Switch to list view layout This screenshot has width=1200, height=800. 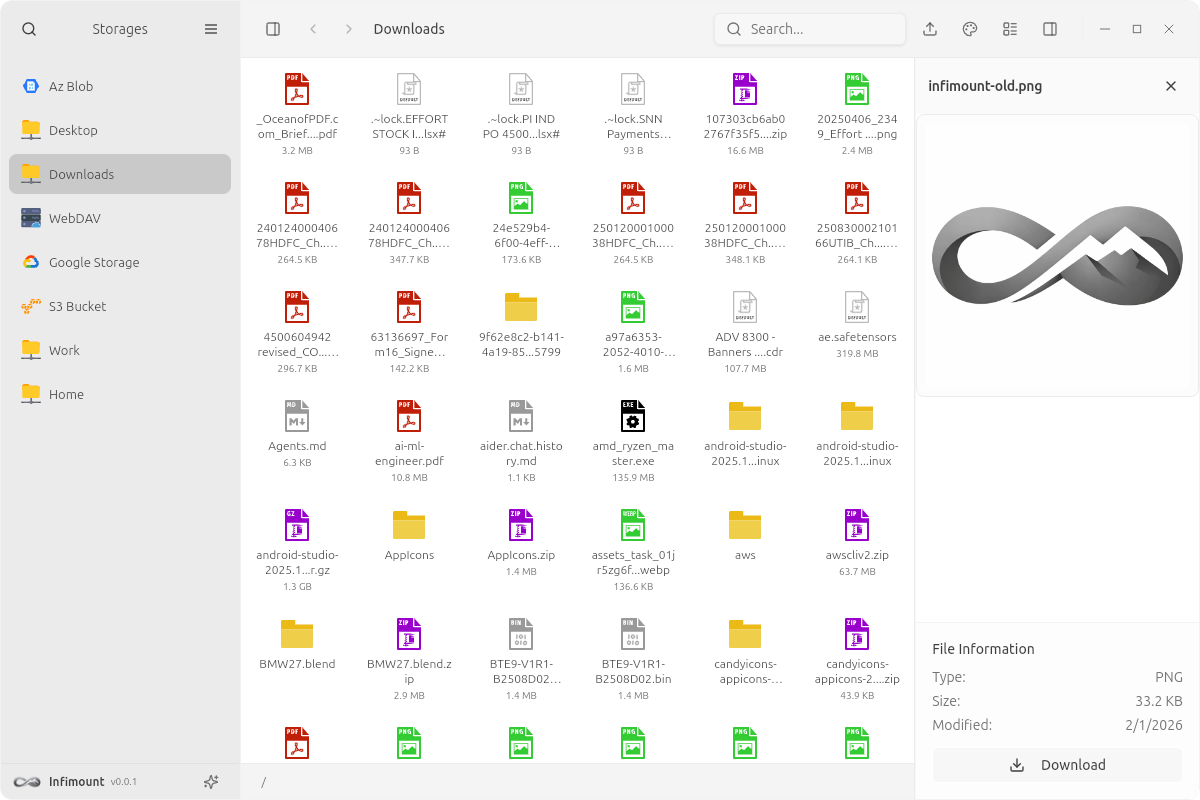(x=1009, y=29)
